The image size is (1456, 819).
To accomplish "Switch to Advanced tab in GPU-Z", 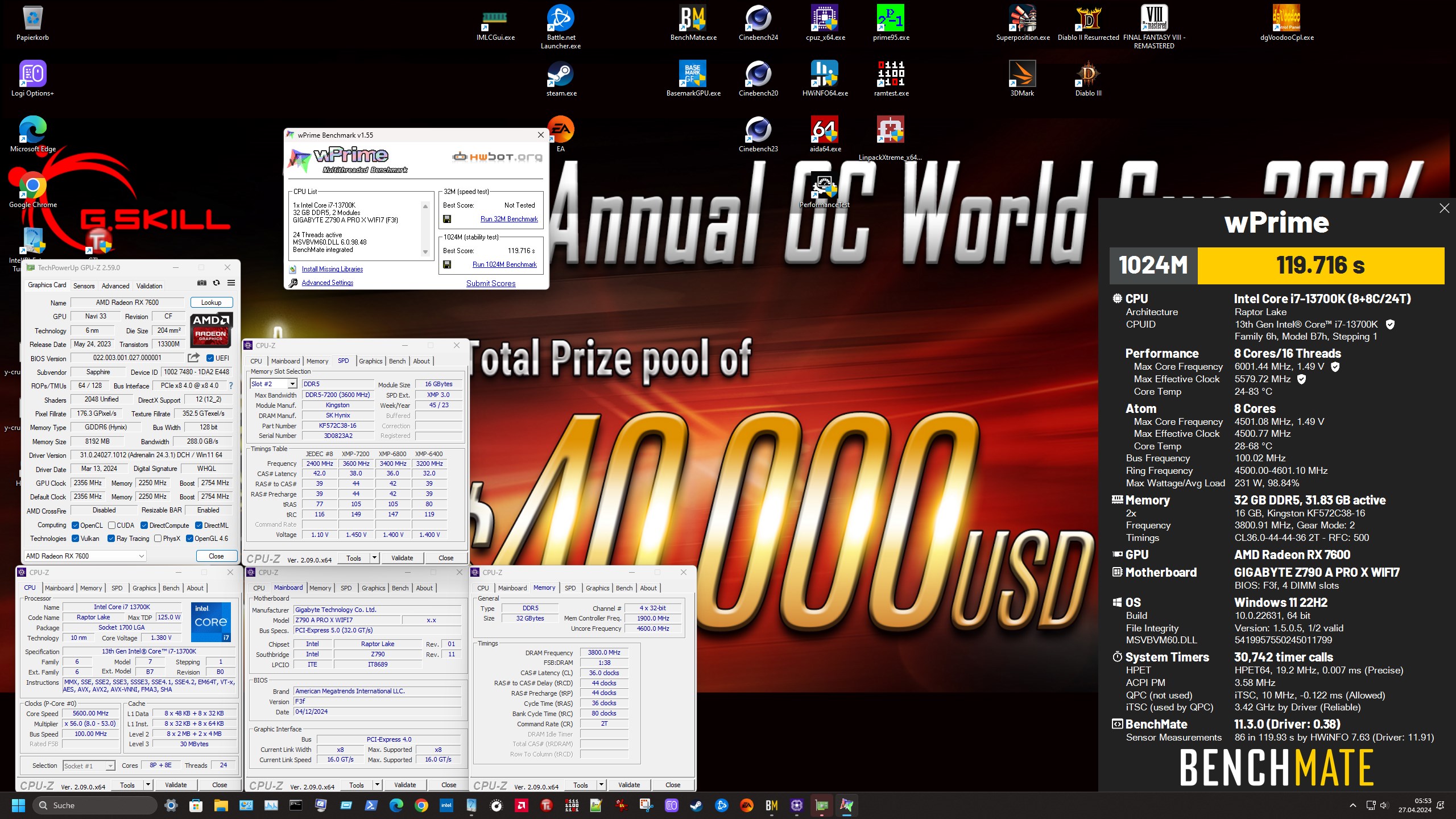I will coord(115,286).
